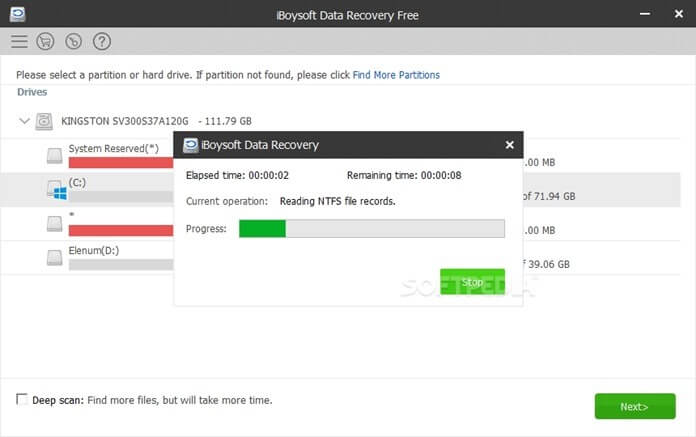Select the System Reserved partition icon
The width and height of the screenshot is (696, 437).
point(55,156)
